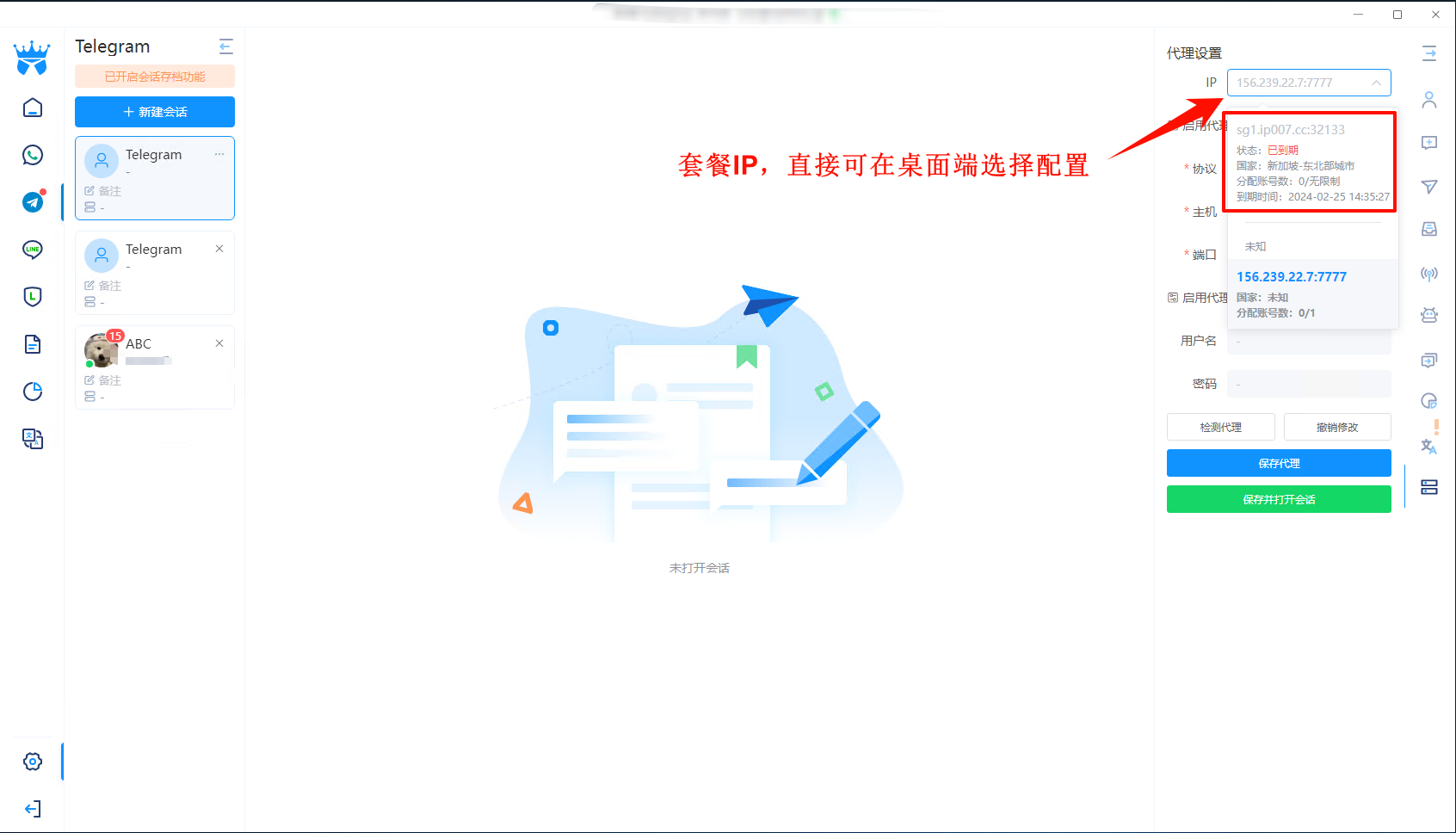This screenshot has height=833, width=1456.
Task: Click the 密码 input field
Action: (x=1308, y=384)
